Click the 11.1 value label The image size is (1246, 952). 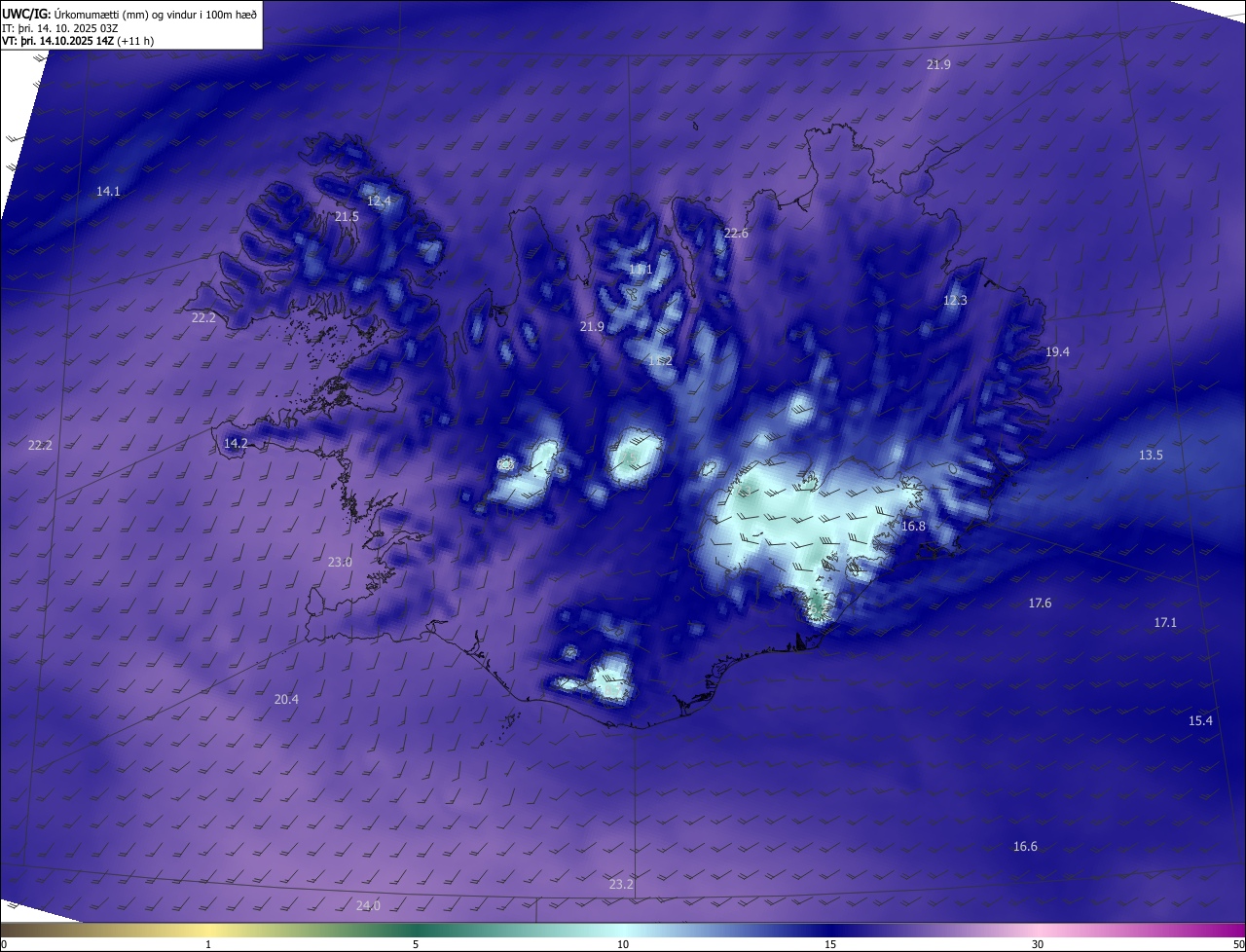(x=641, y=271)
